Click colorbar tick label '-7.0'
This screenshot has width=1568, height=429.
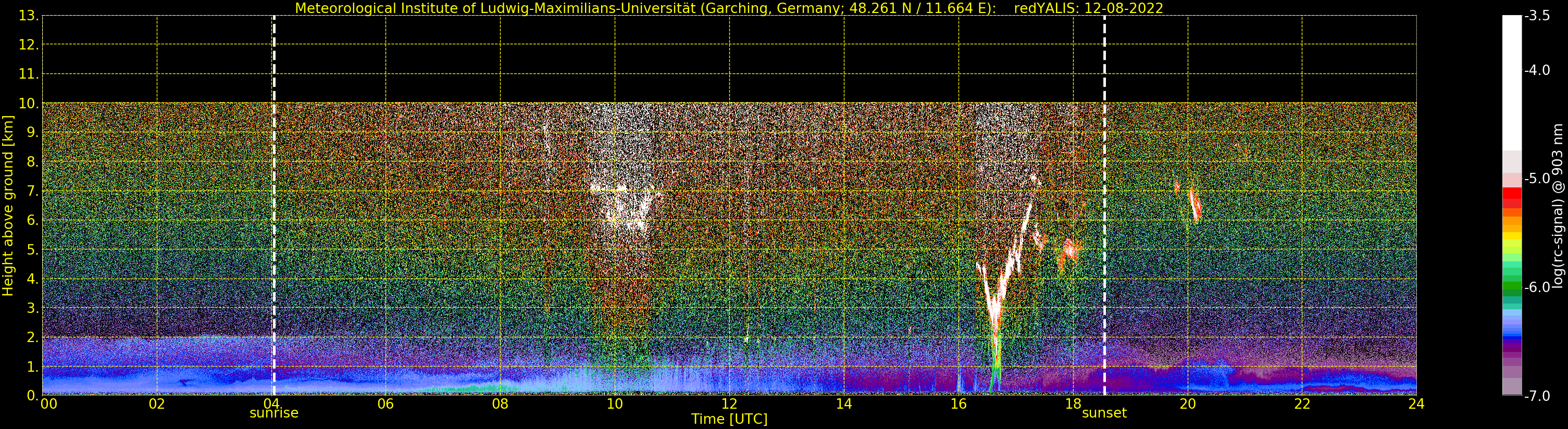(x=1537, y=396)
